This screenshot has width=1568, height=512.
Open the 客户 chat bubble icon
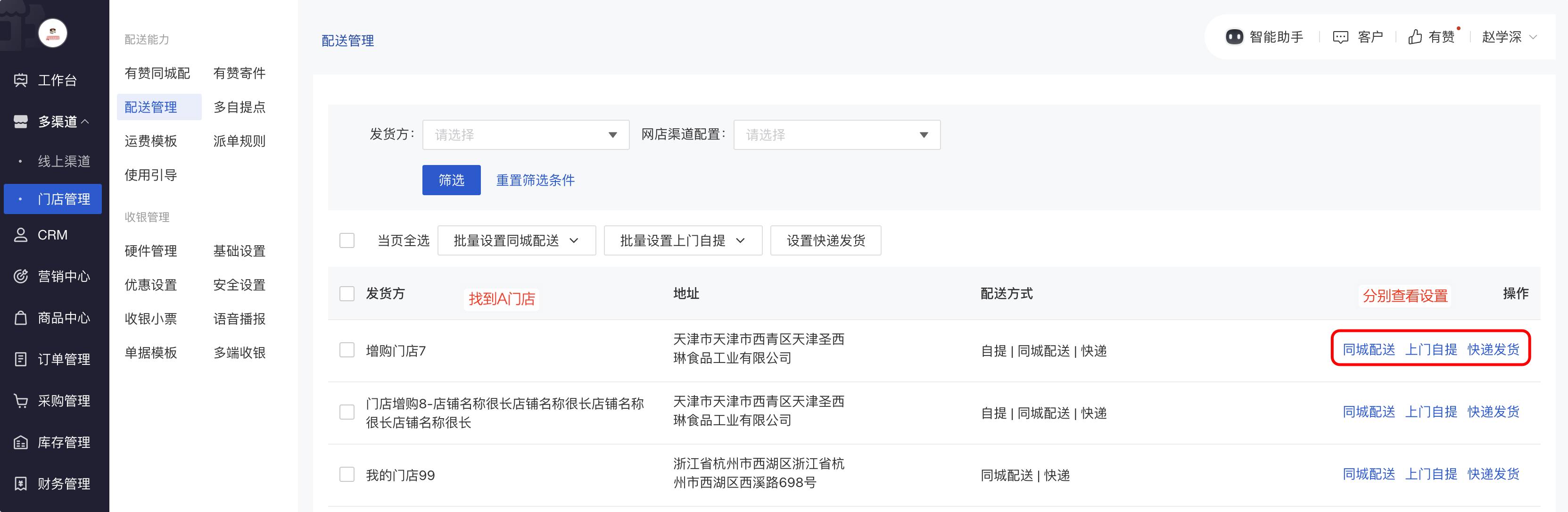1340,37
